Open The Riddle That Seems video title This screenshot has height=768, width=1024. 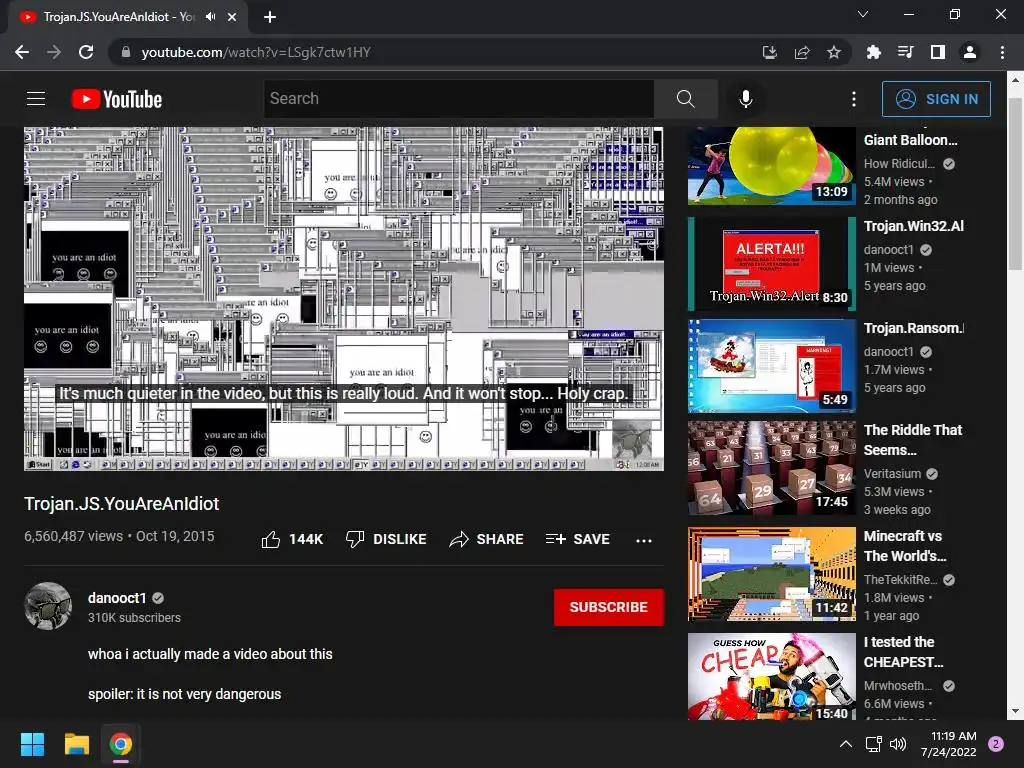[912, 440]
